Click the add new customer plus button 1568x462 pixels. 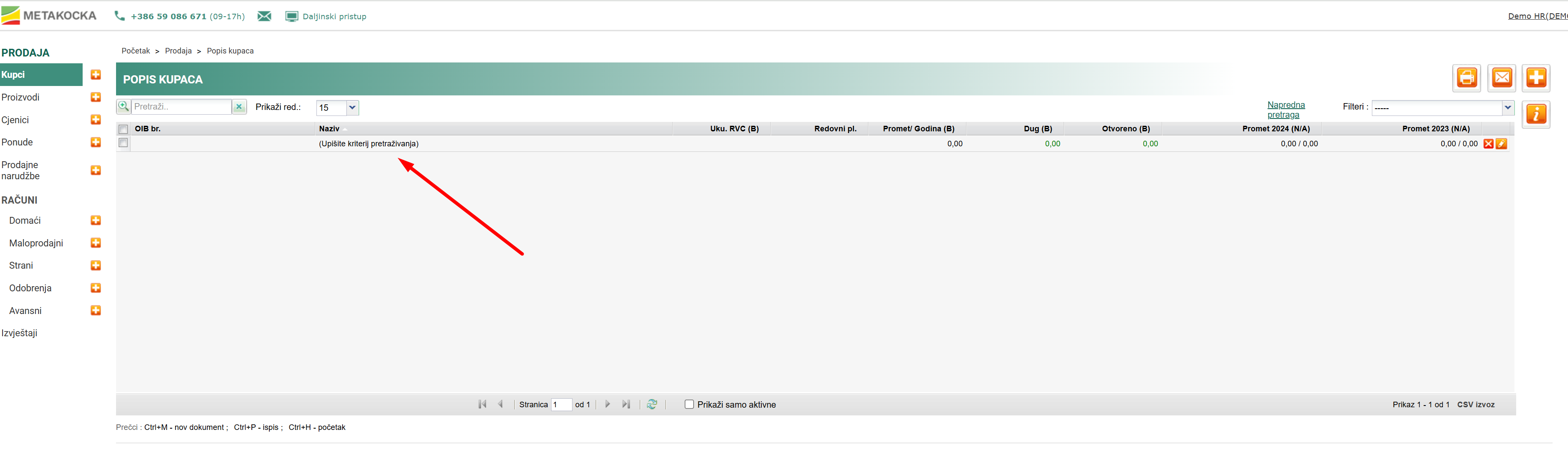(x=1536, y=78)
